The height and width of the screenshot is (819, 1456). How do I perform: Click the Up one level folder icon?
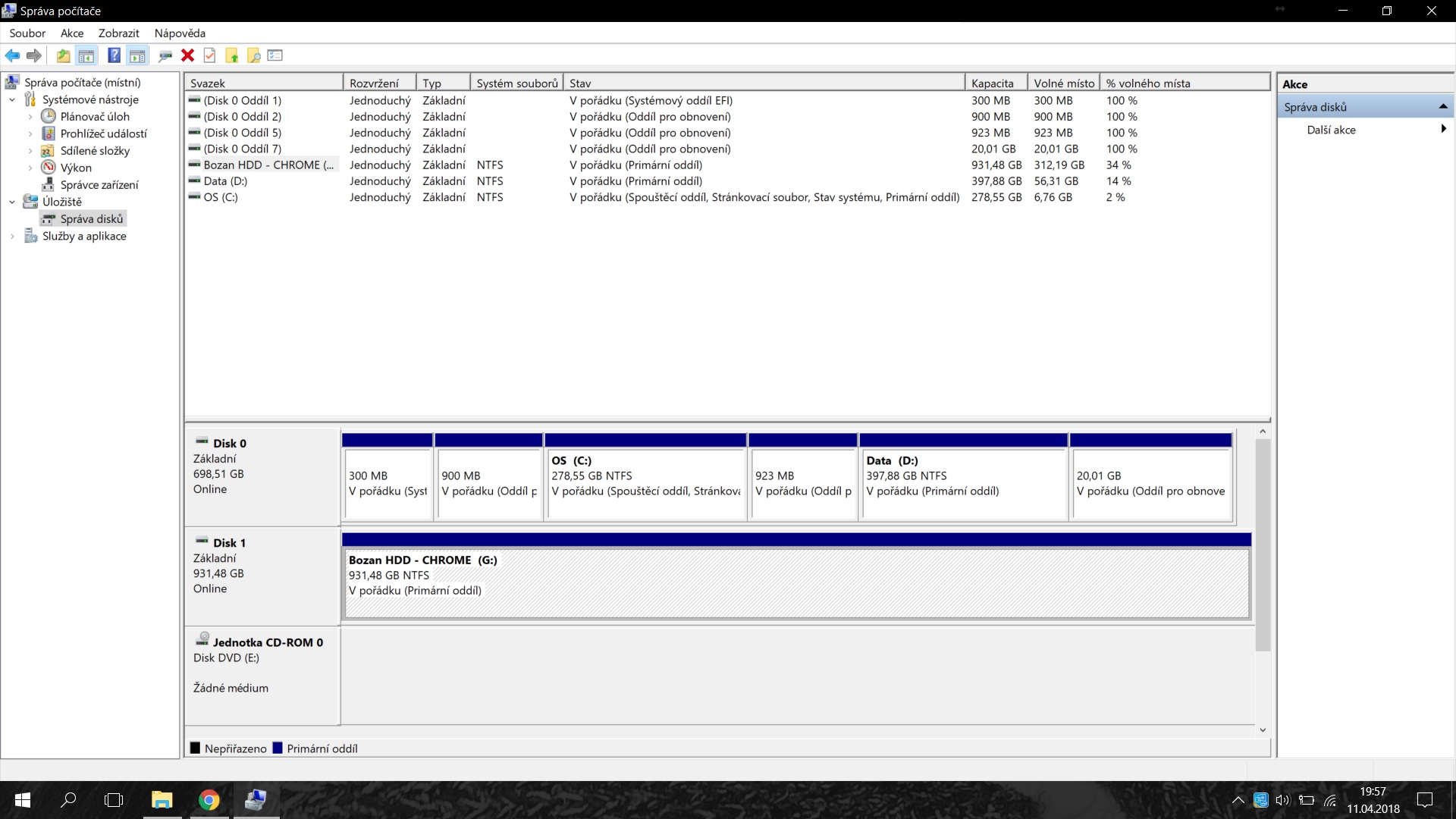click(x=63, y=55)
